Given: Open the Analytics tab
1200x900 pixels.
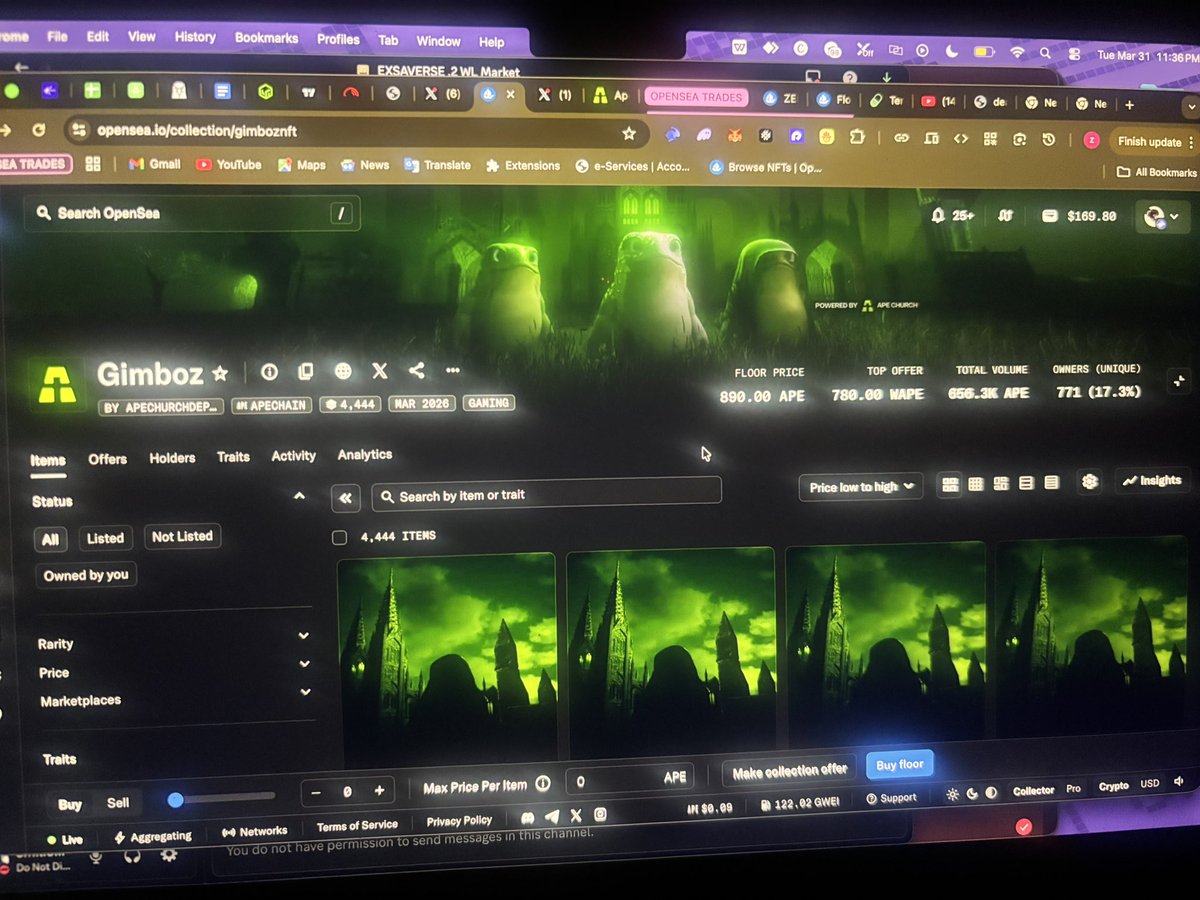Looking at the screenshot, I should [364, 455].
